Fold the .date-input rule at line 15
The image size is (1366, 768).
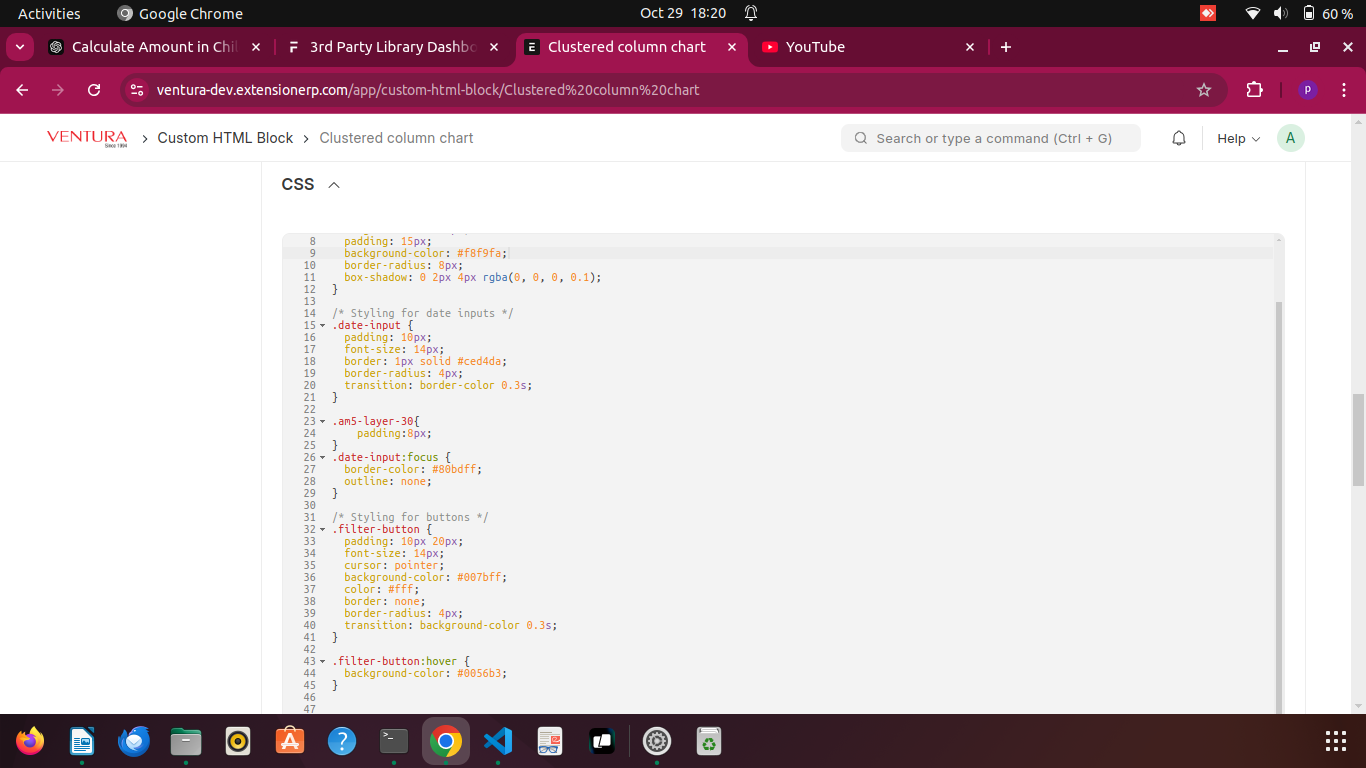[322, 325]
